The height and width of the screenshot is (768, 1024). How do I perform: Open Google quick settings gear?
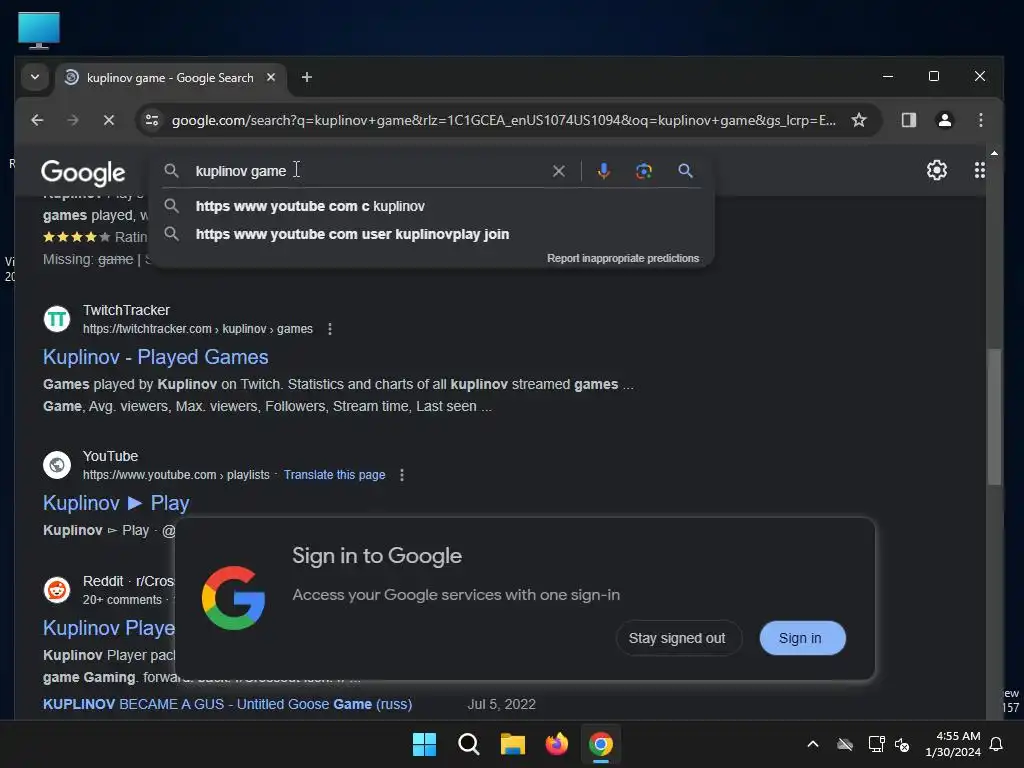coord(936,170)
